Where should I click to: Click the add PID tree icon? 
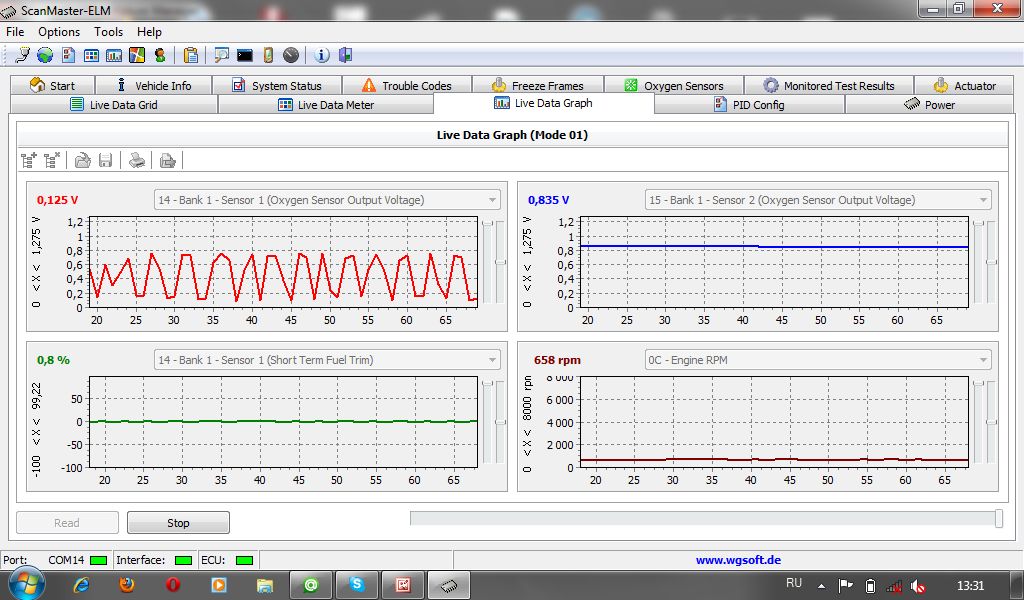[29, 160]
